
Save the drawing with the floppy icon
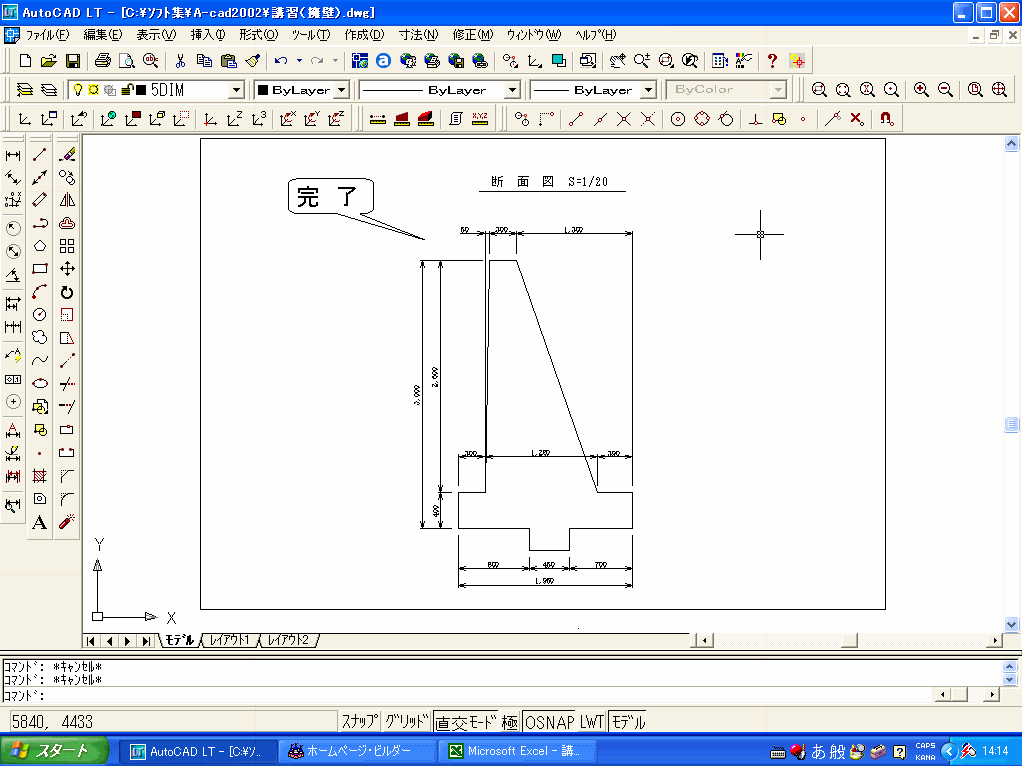[x=73, y=61]
